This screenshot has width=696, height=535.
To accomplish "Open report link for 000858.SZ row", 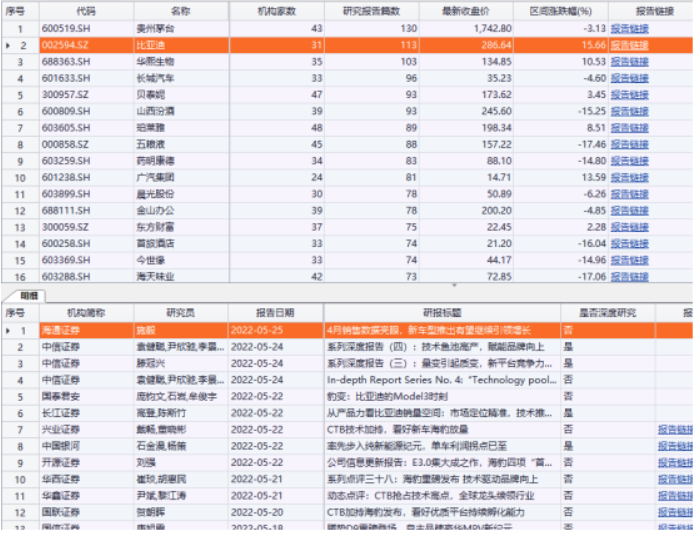I will coord(629,145).
